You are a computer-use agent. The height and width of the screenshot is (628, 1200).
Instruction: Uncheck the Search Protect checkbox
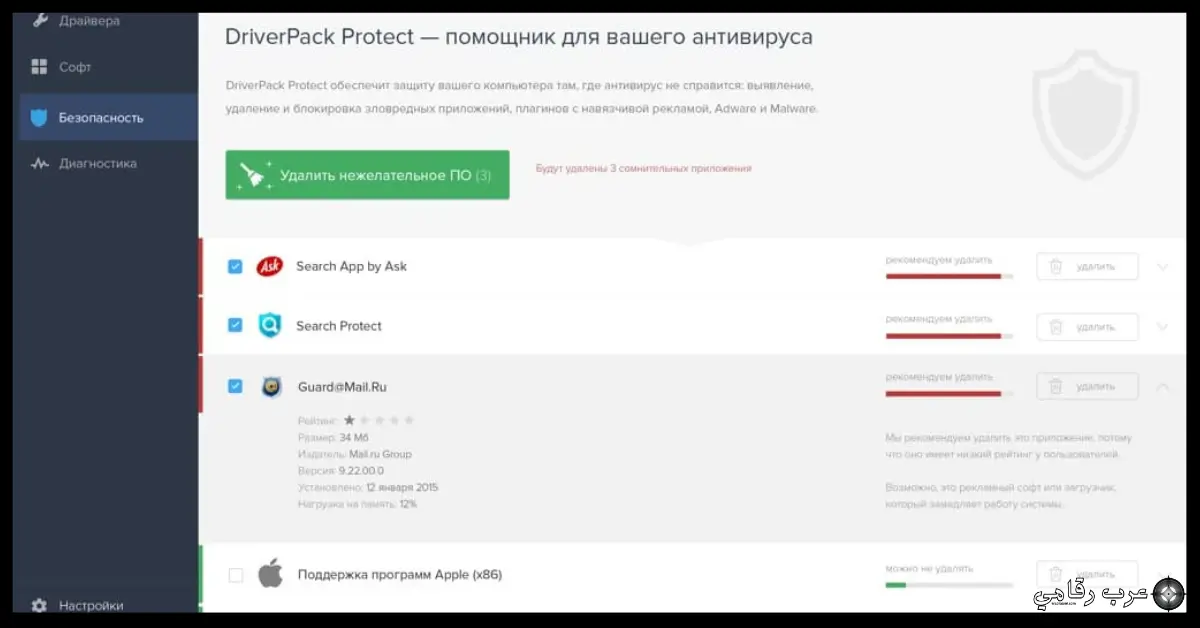pyautogui.click(x=235, y=325)
